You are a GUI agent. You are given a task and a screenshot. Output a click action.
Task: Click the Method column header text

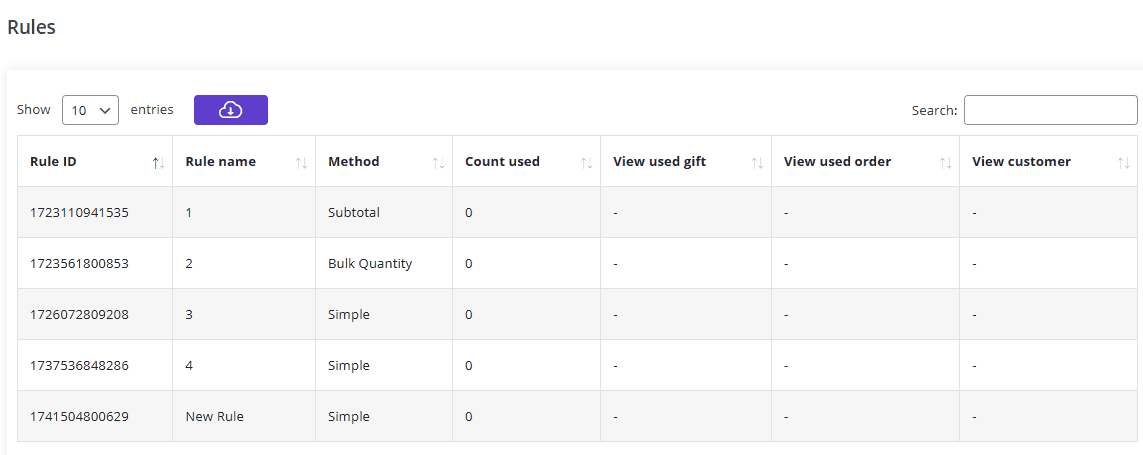354,162
